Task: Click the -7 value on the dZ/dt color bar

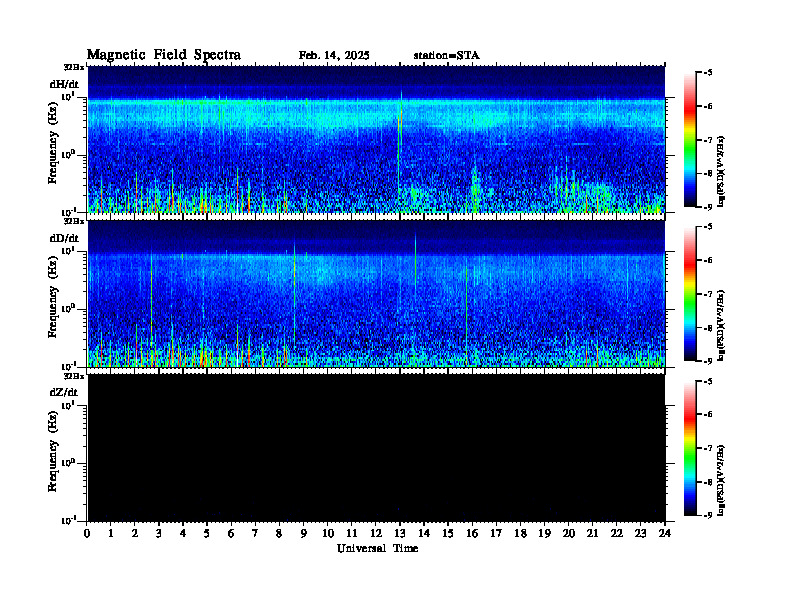Action: click(708, 448)
